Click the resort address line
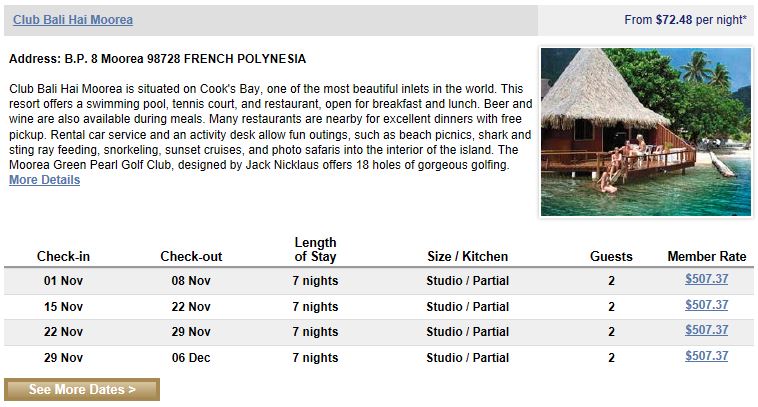The height and width of the screenshot is (407, 758). pos(158,59)
